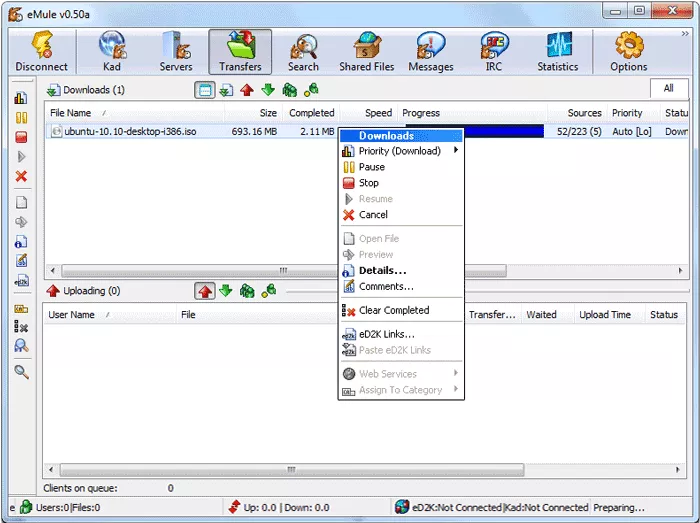This screenshot has height=523, width=700.
Task: Select the All category tab
Action: 669,88
